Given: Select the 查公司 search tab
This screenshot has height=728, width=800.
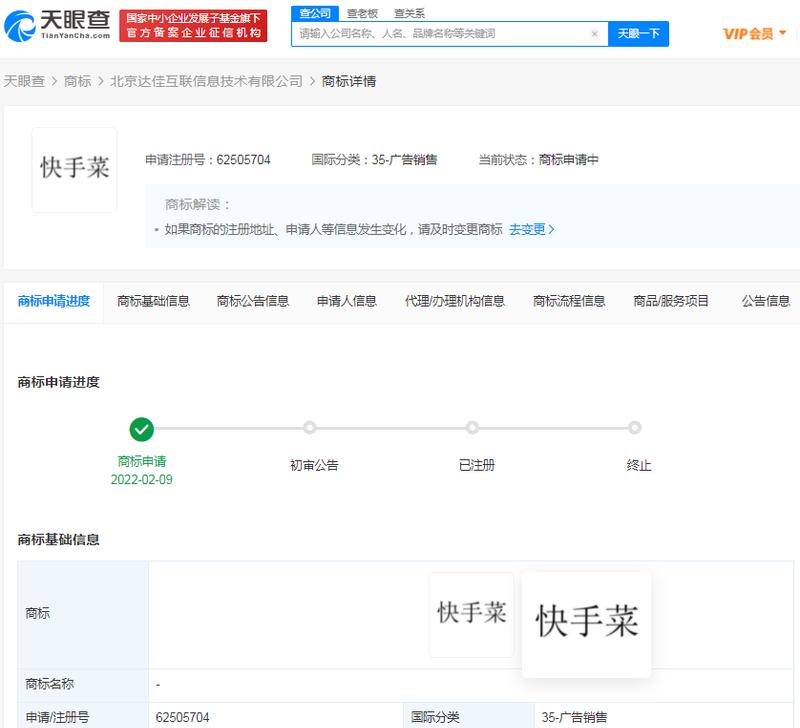Looking at the screenshot, I should point(315,13).
